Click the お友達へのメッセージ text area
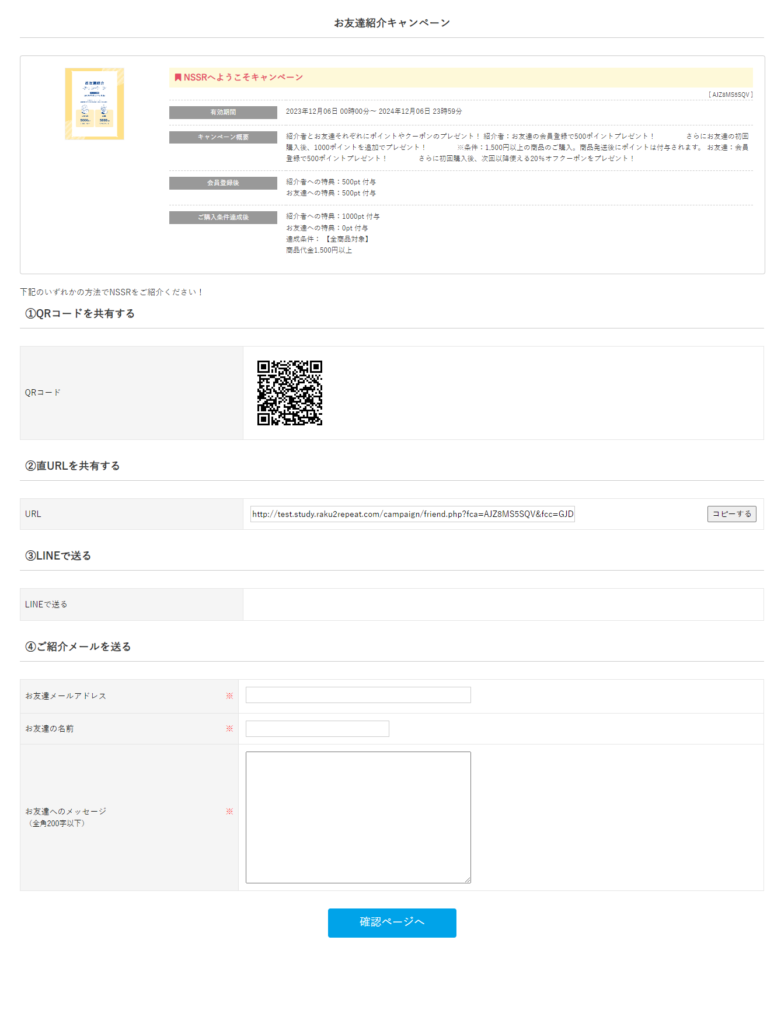The height and width of the screenshot is (1024, 774). pyautogui.click(x=358, y=817)
